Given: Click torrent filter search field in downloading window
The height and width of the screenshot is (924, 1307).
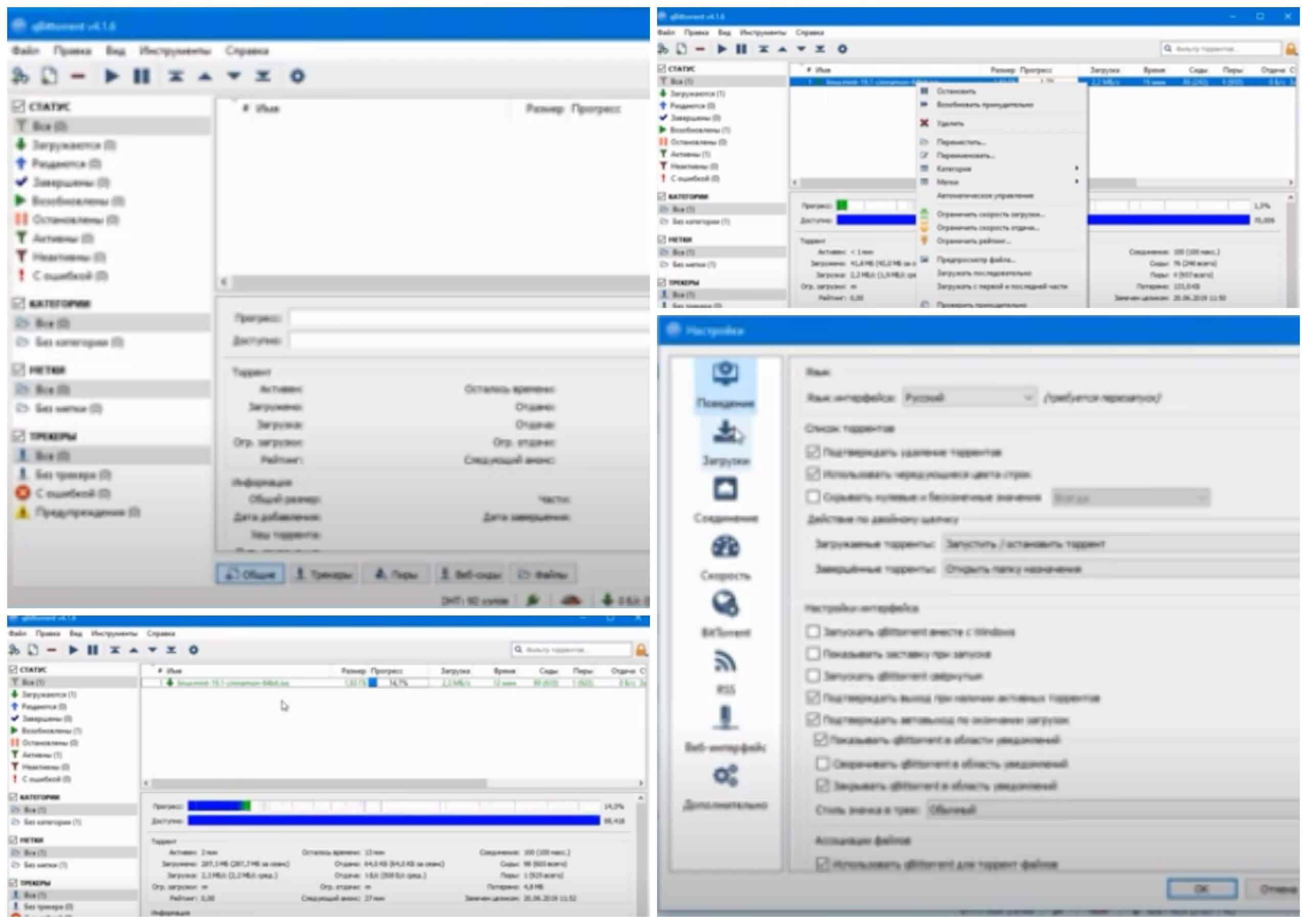Looking at the screenshot, I should [x=572, y=649].
